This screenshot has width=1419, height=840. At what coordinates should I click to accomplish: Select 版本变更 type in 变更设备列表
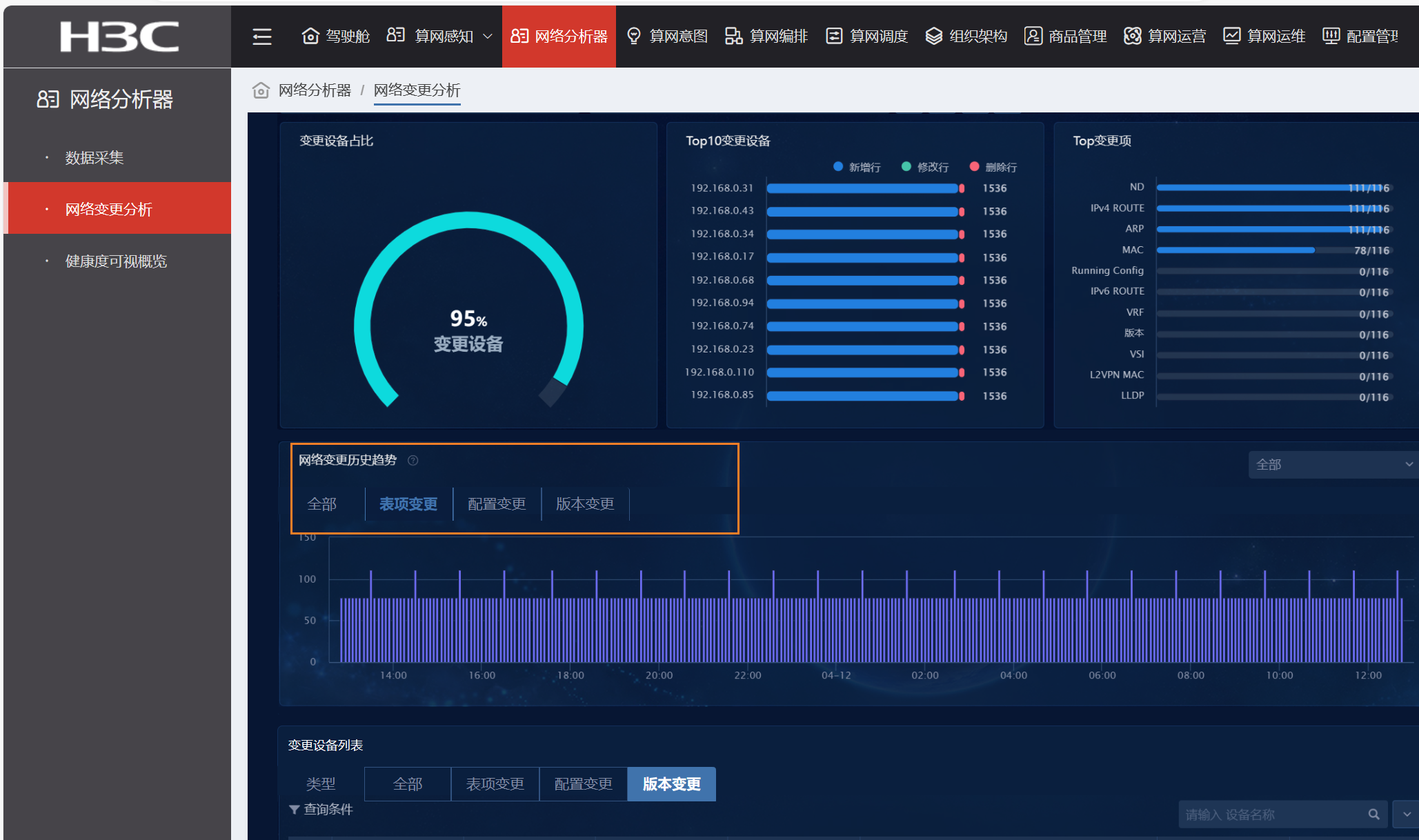click(672, 784)
